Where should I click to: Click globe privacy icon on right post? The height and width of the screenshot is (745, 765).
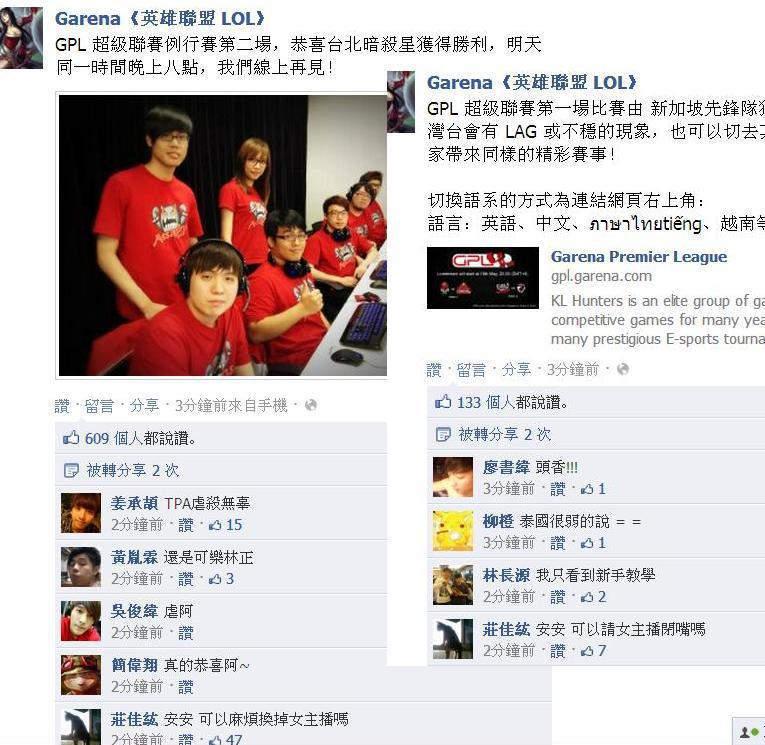tap(623, 369)
